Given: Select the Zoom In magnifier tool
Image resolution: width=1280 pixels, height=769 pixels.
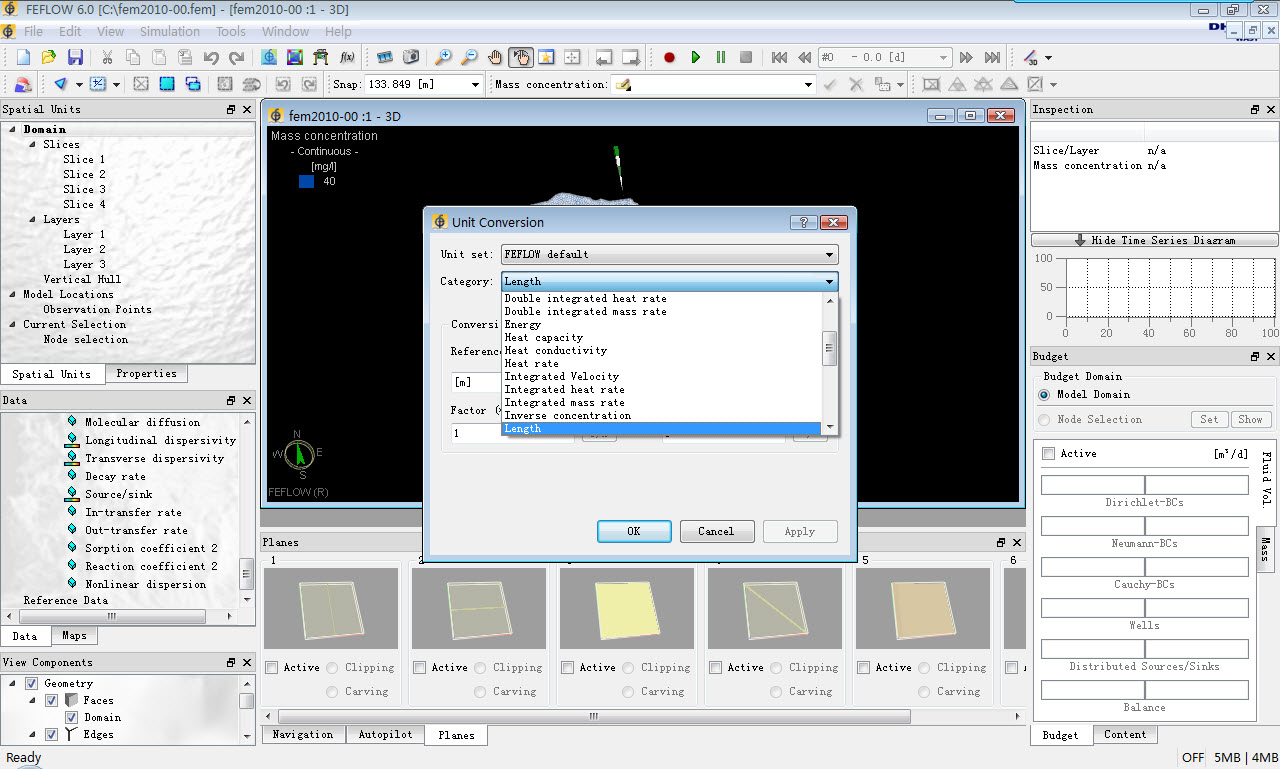Looking at the screenshot, I should point(443,58).
